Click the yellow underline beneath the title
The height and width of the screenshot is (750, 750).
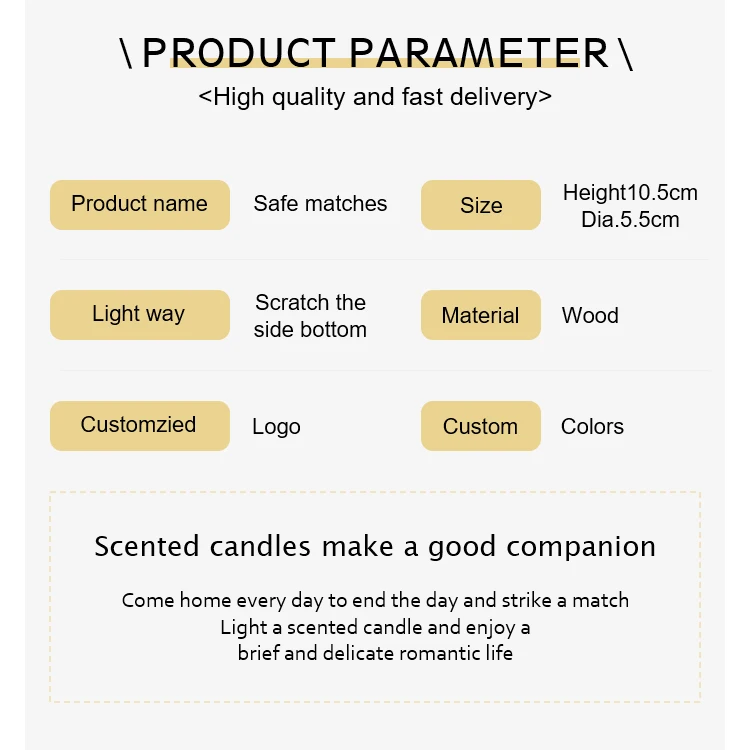(x=375, y=63)
